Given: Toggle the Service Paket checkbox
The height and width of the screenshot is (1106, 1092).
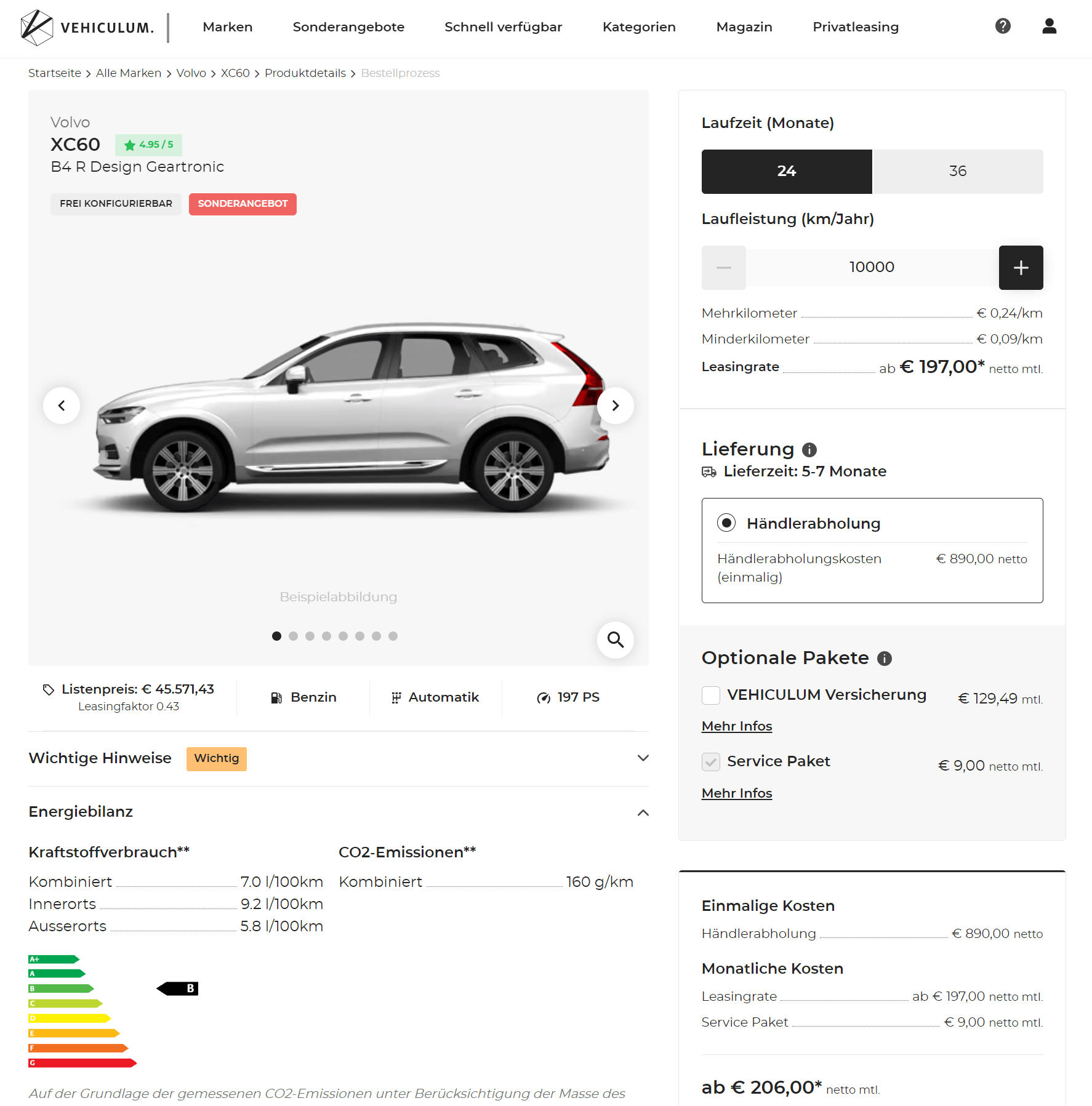Looking at the screenshot, I should [x=711, y=762].
